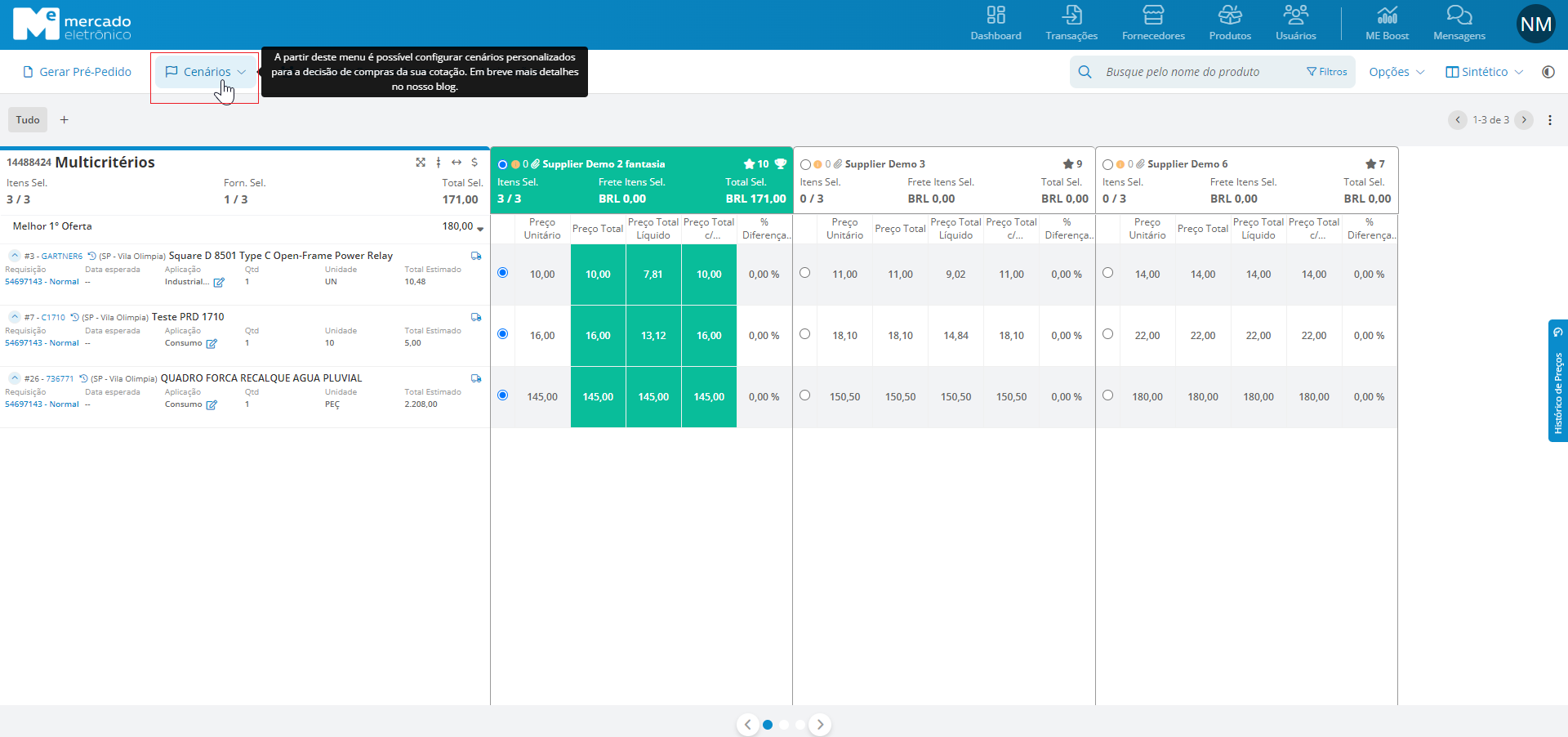The height and width of the screenshot is (737, 1568).
Task: Click the search magnifier icon
Action: [x=1085, y=72]
